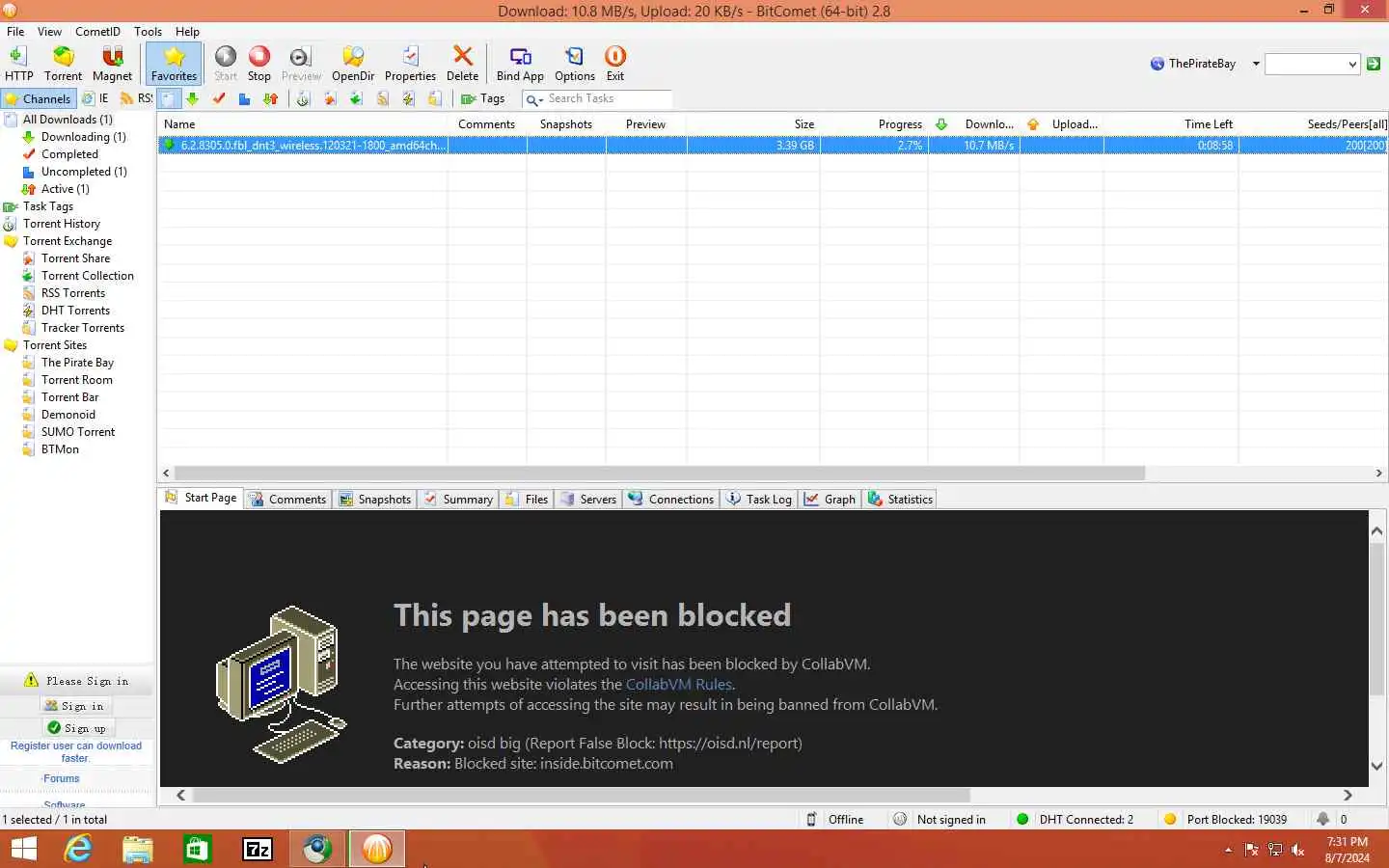Delete the selected task
The width and height of the screenshot is (1389, 868).
462,64
